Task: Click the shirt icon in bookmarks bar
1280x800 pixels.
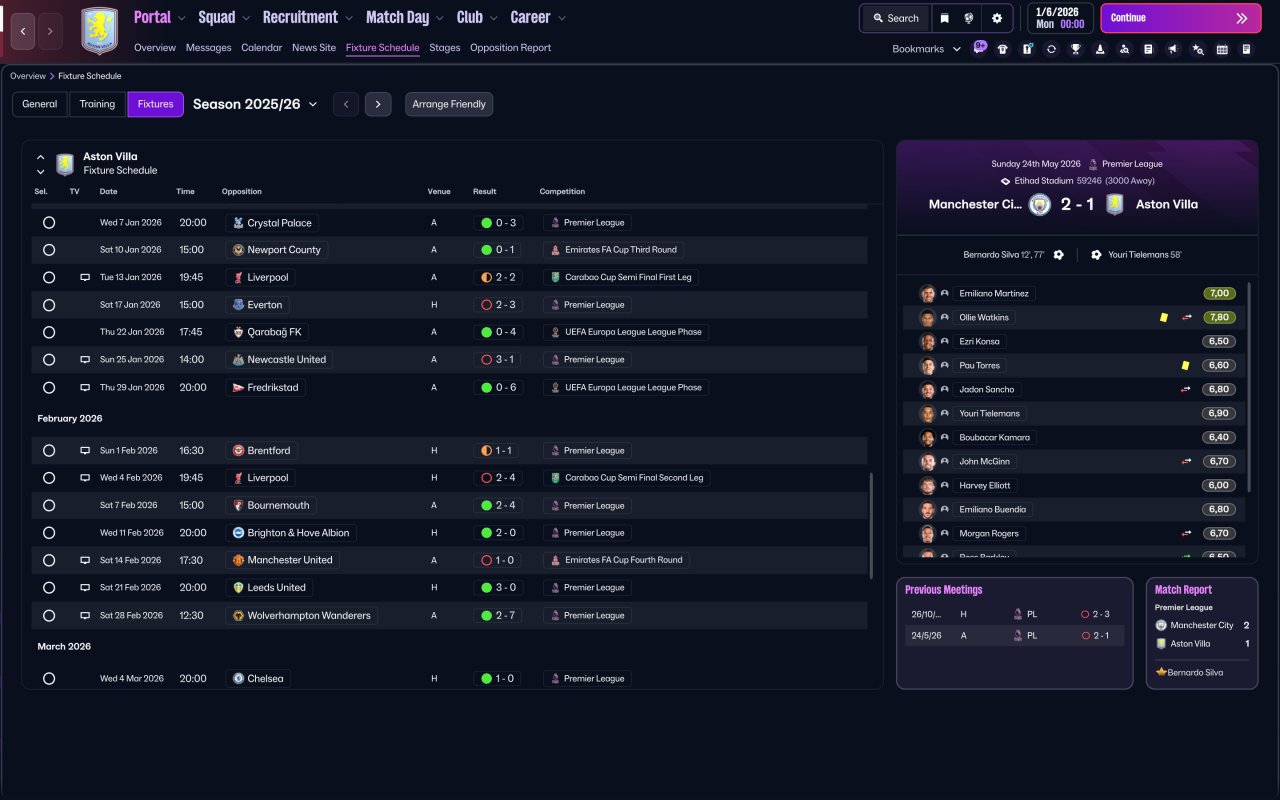Action: [x=1003, y=49]
